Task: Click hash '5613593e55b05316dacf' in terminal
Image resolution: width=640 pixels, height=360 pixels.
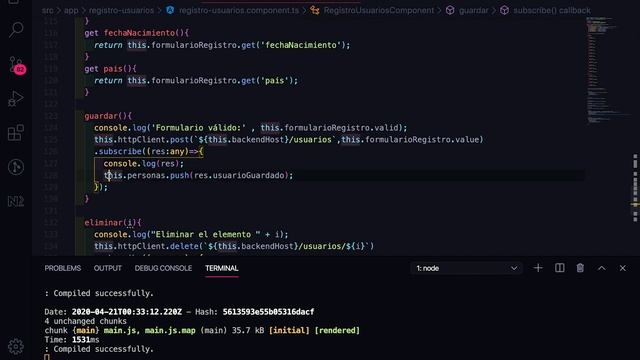Action: point(268,312)
